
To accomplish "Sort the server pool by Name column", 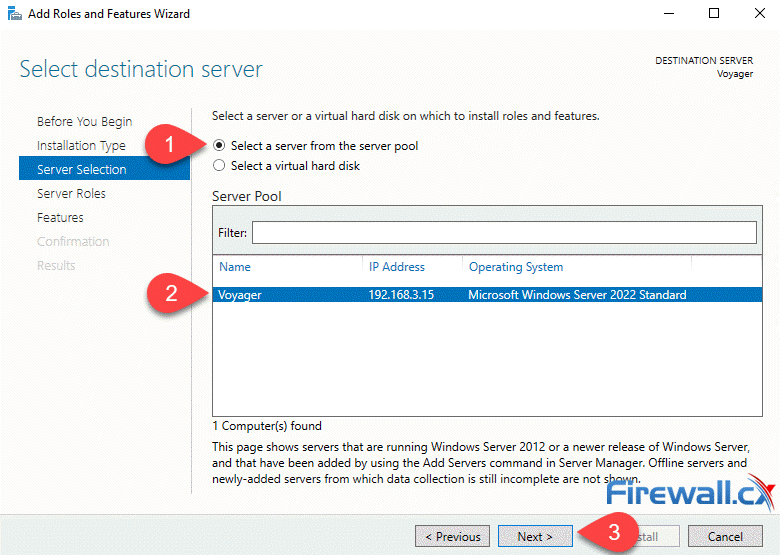I will [235, 267].
